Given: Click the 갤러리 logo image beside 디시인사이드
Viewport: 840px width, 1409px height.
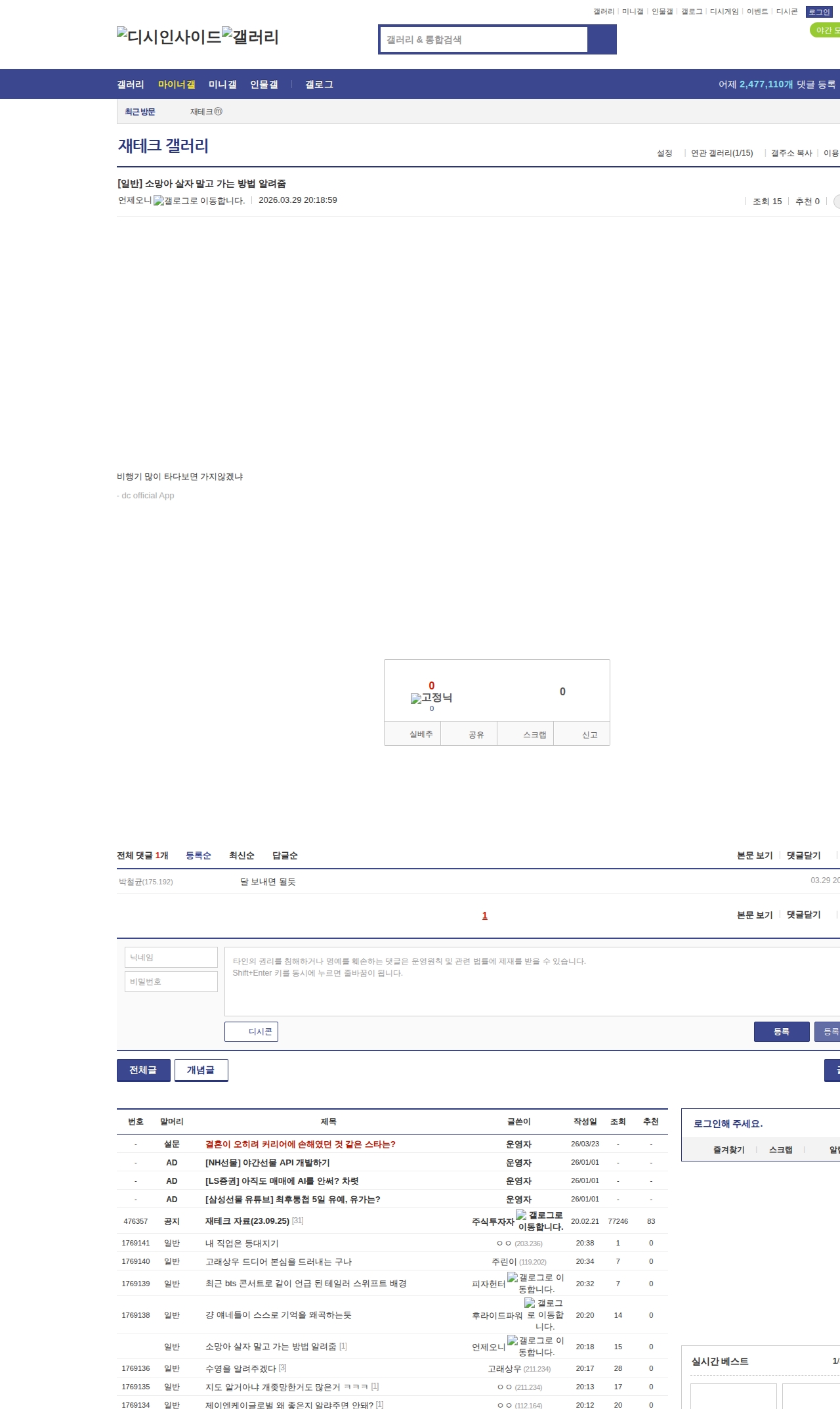Looking at the screenshot, I should coord(251,37).
